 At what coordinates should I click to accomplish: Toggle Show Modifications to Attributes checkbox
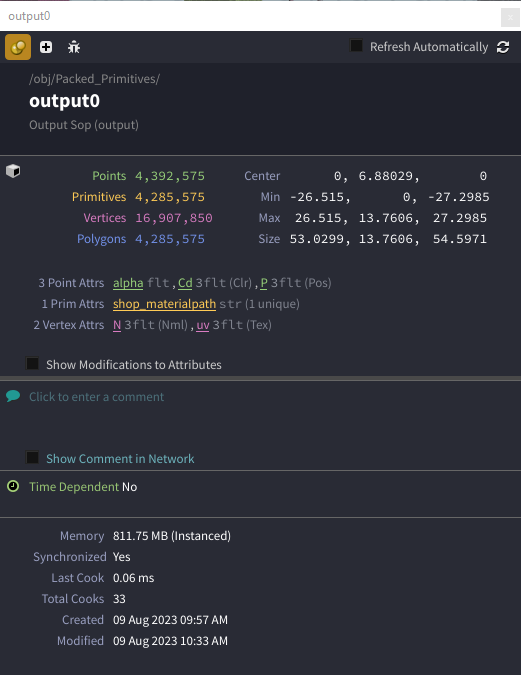pos(32,363)
